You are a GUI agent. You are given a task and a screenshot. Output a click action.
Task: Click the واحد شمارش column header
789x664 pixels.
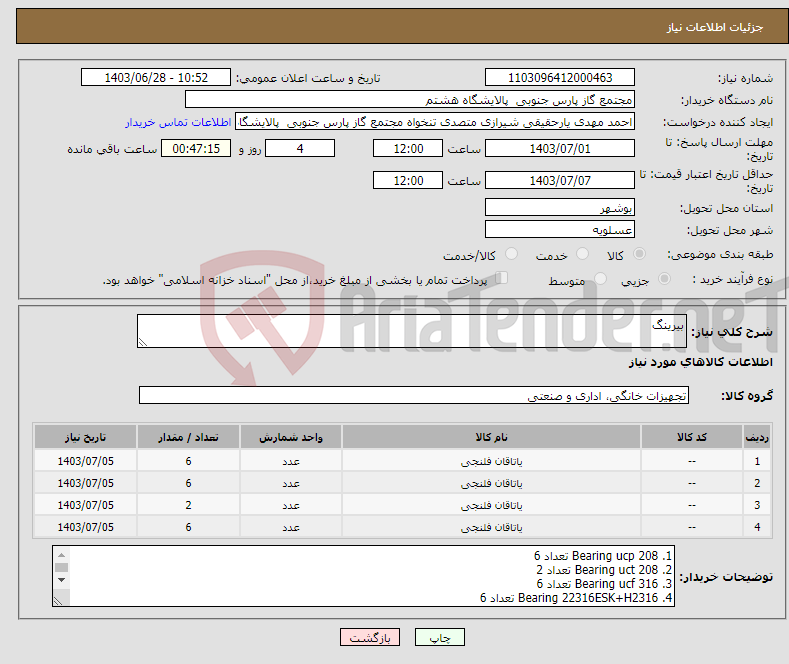pyautogui.click(x=291, y=437)
